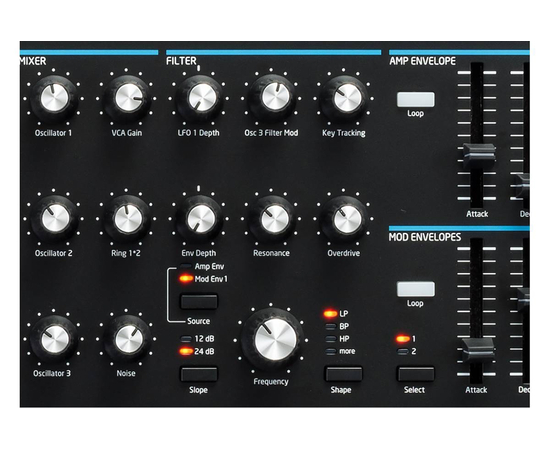Click the Oscillator 3 mixer knob
The width and height of the screenshot is (550, 450).
[54, 339]
